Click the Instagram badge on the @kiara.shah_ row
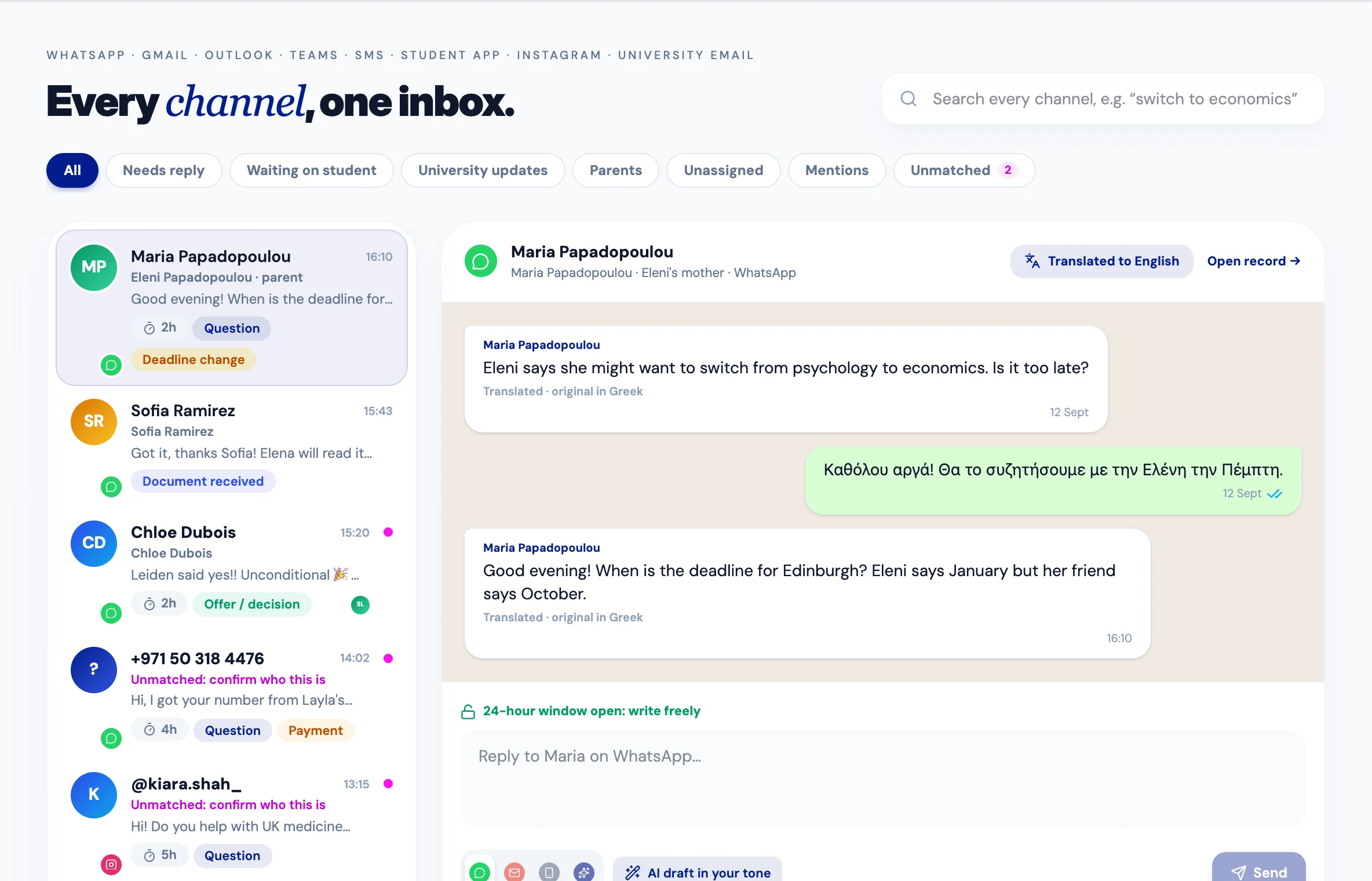 [111, 865]
